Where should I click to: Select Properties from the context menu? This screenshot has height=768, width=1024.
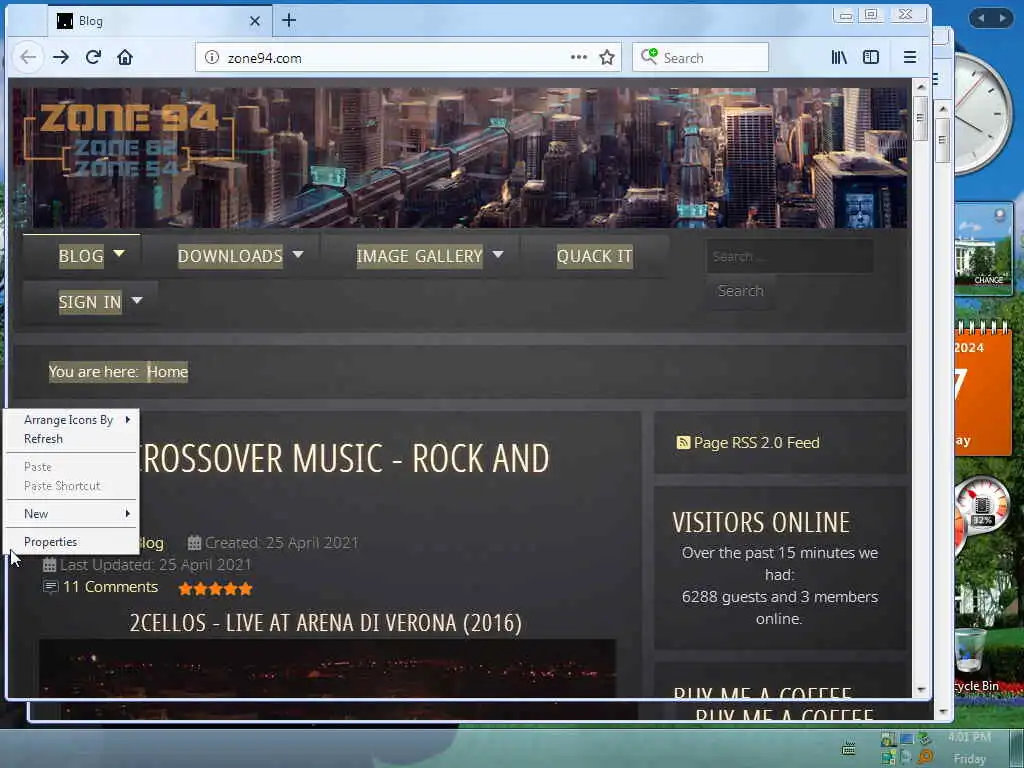pyautogui.click(x=71, y=542)
